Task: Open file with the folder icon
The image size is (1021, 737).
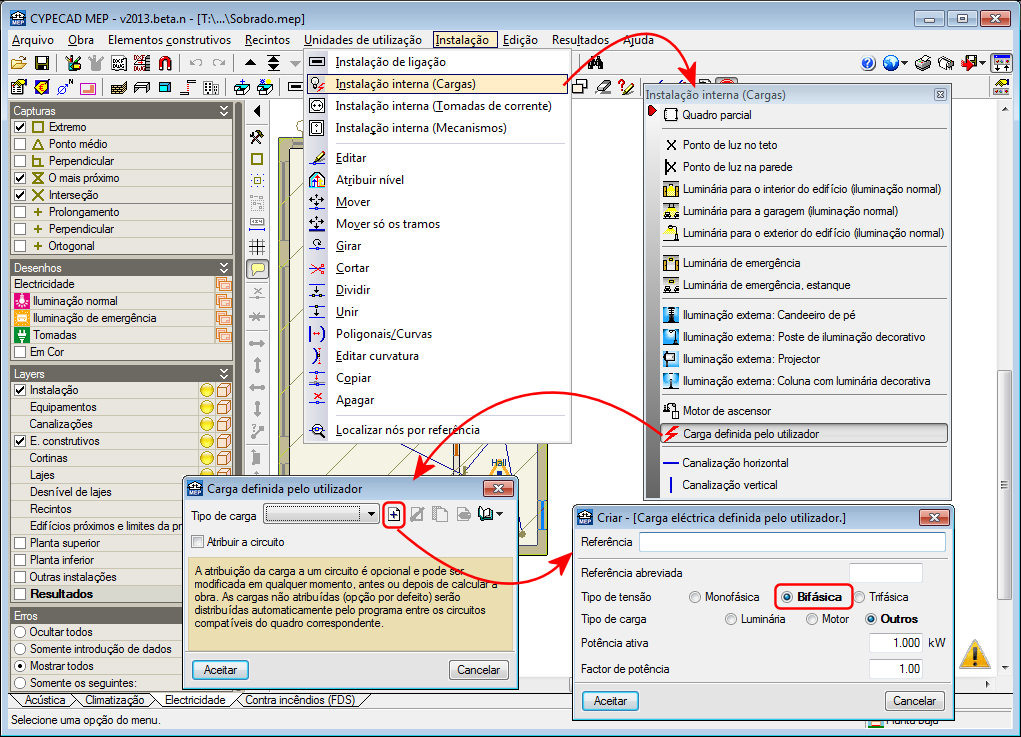Action: 18,63
